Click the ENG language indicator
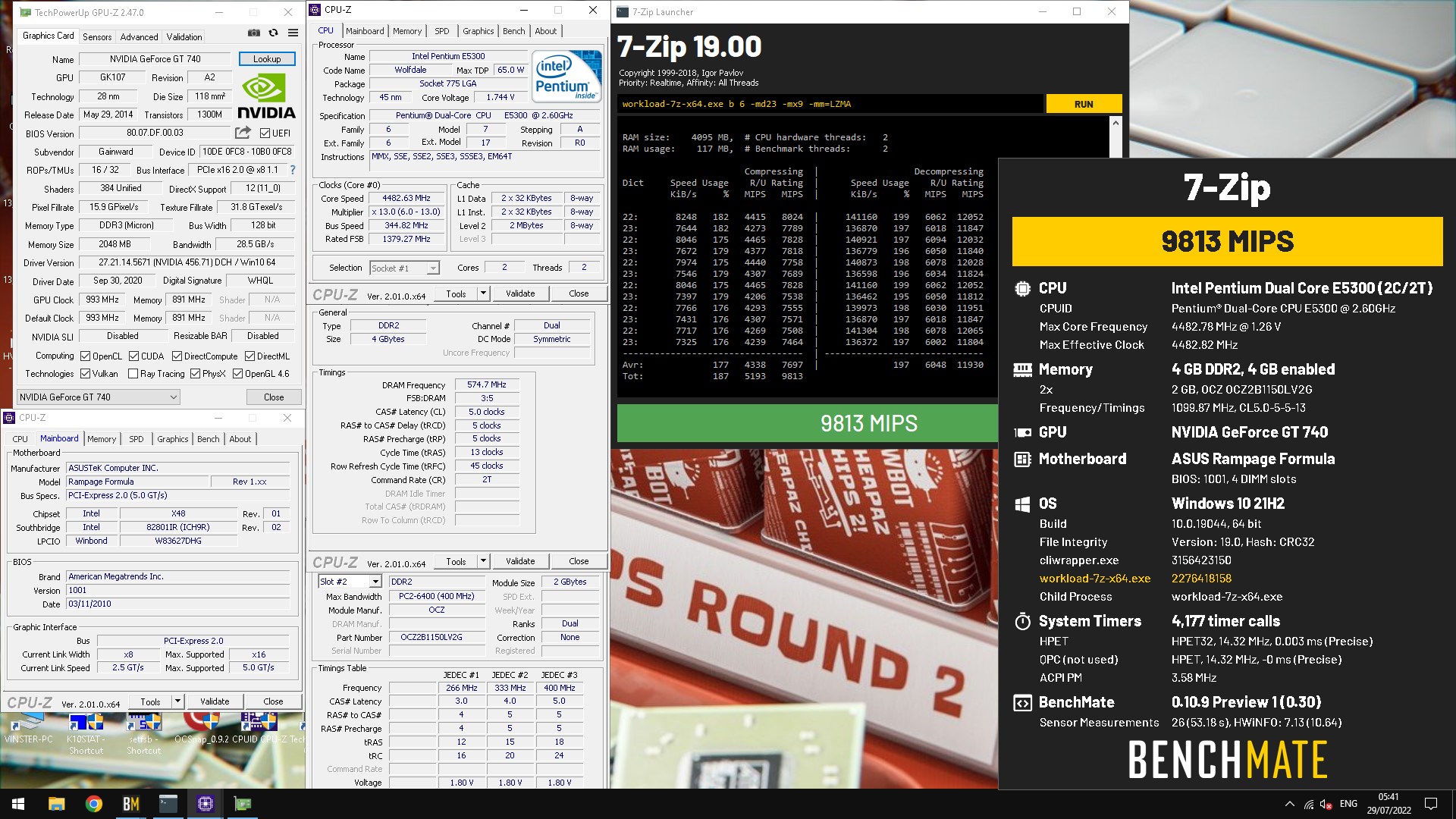Viewport: 1456px width, 819px height. 1348,804
